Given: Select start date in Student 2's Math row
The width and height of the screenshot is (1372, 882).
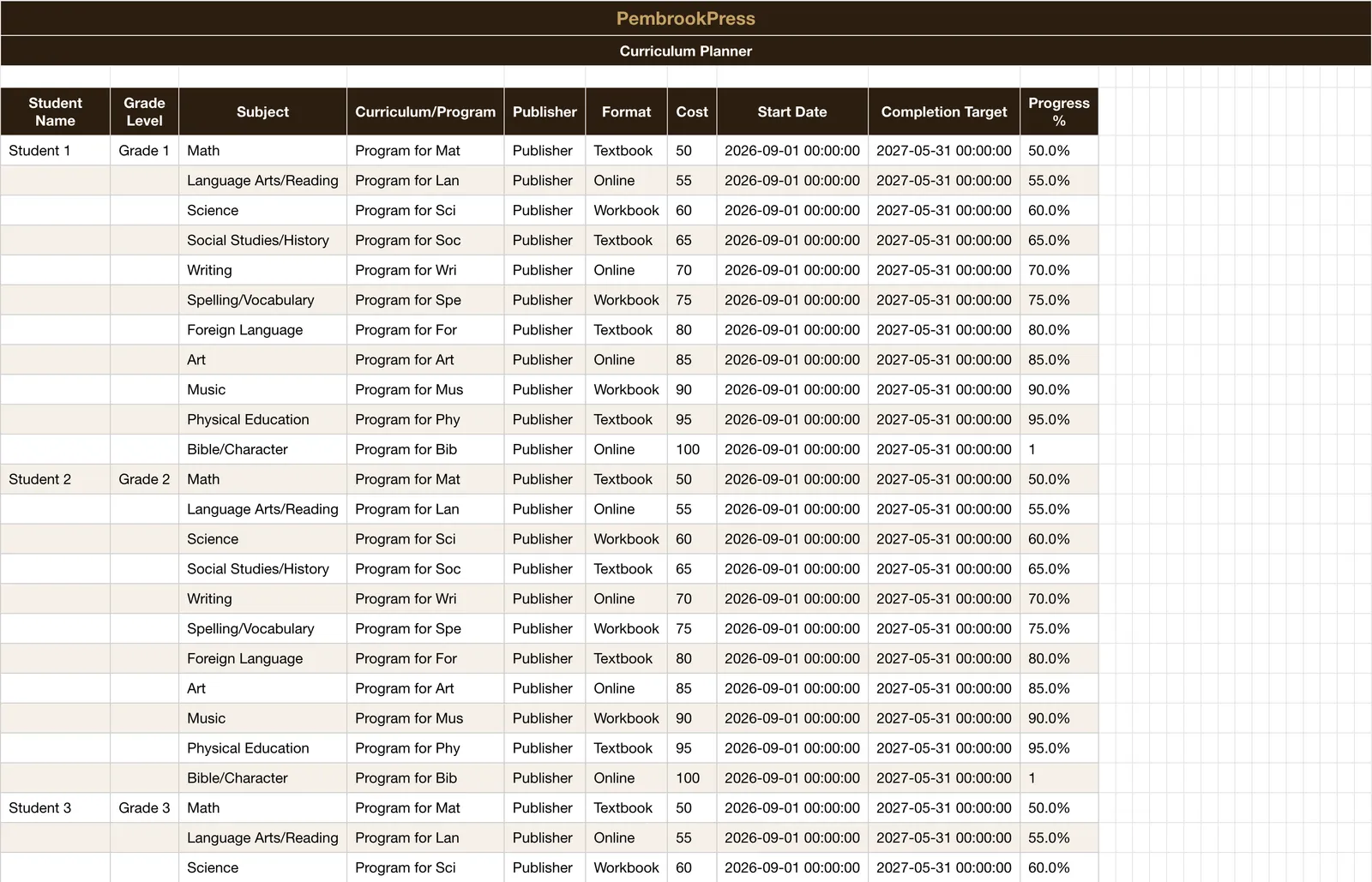Looking at the screenshot, I should [x=792, y=479].
